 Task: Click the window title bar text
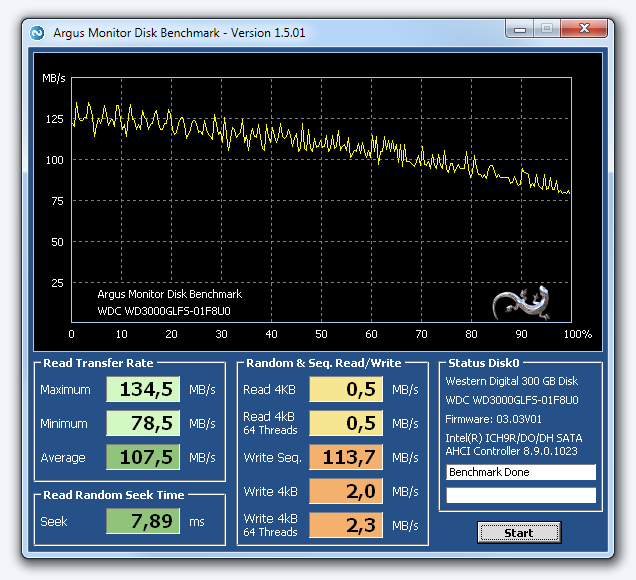pos(180,32)
